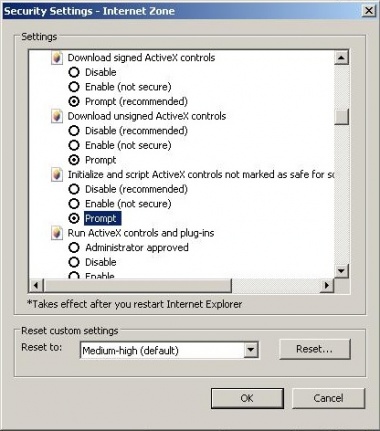Click the shield icon beside Download unsigned ActiveX controls

pos(57,116)
